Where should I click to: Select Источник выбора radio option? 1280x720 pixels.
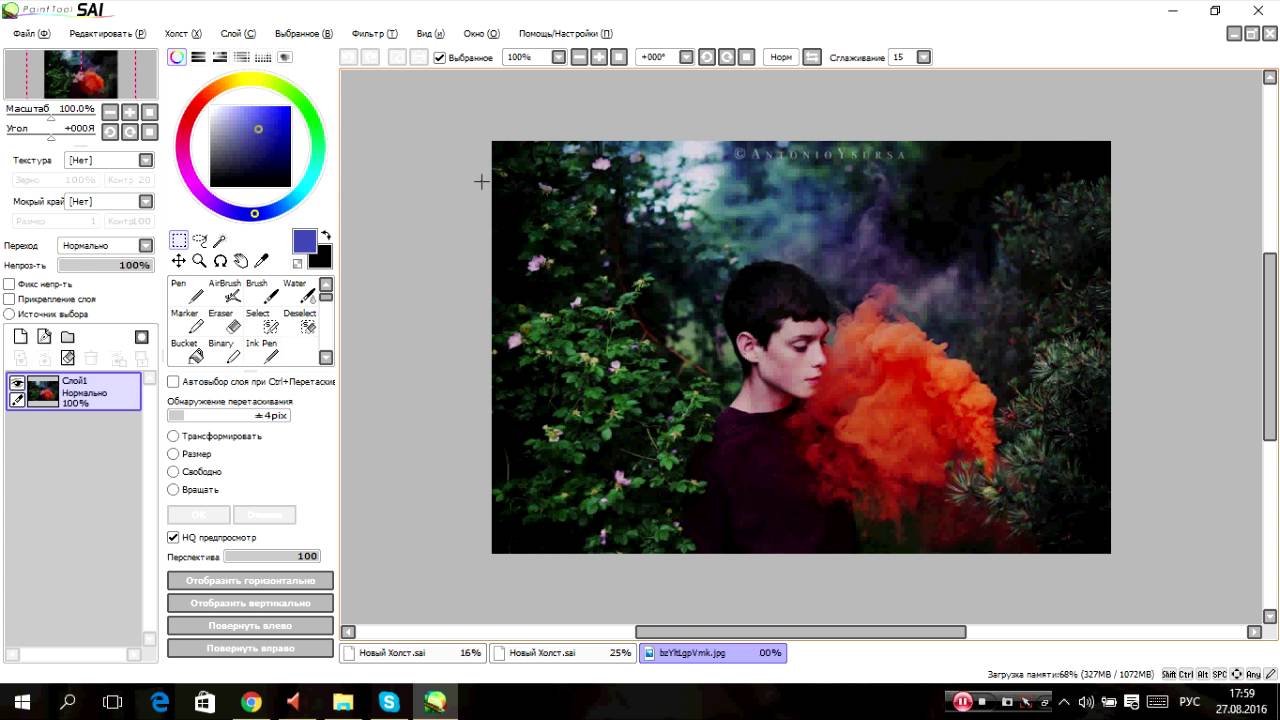click(9, 314)
